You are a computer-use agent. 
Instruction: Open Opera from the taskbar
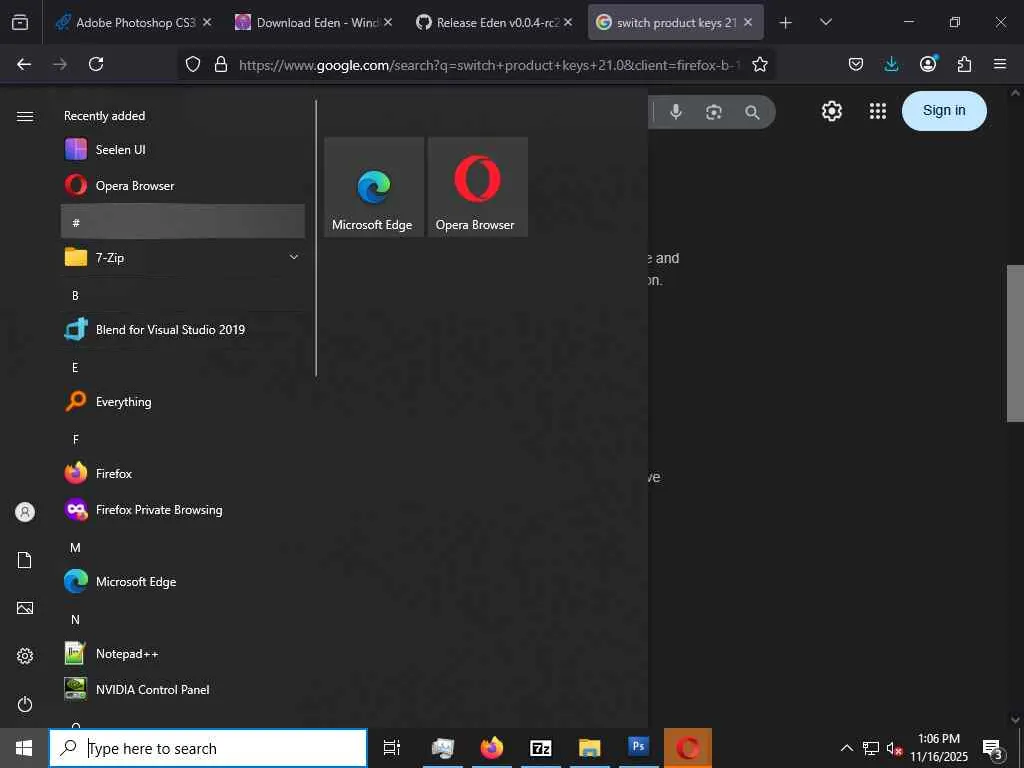pos(688,748)
